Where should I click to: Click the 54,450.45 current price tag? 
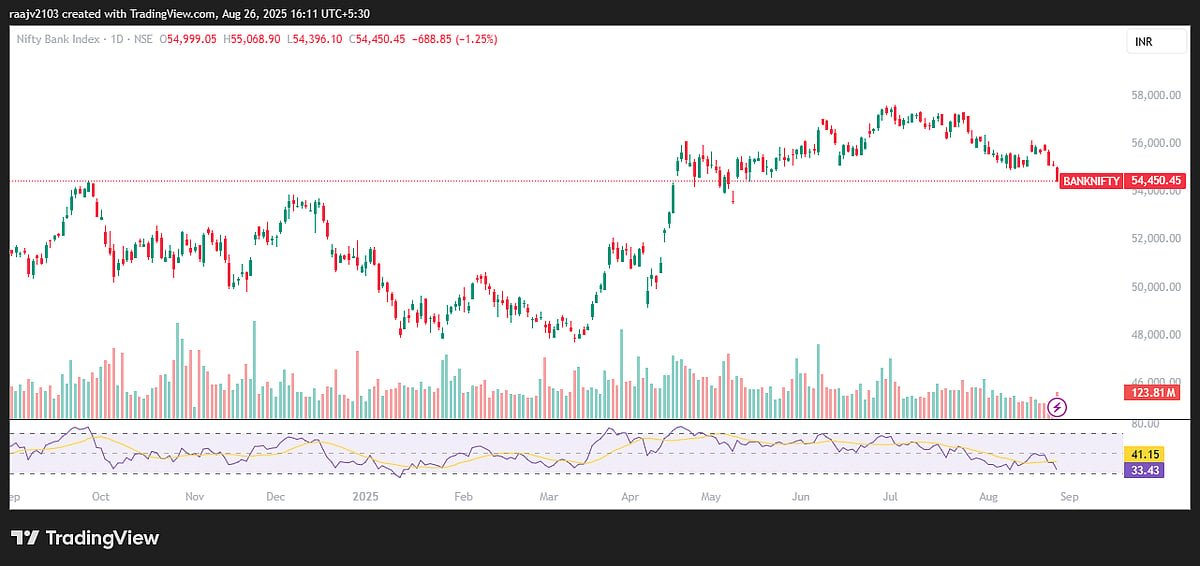coord(1155,181)
